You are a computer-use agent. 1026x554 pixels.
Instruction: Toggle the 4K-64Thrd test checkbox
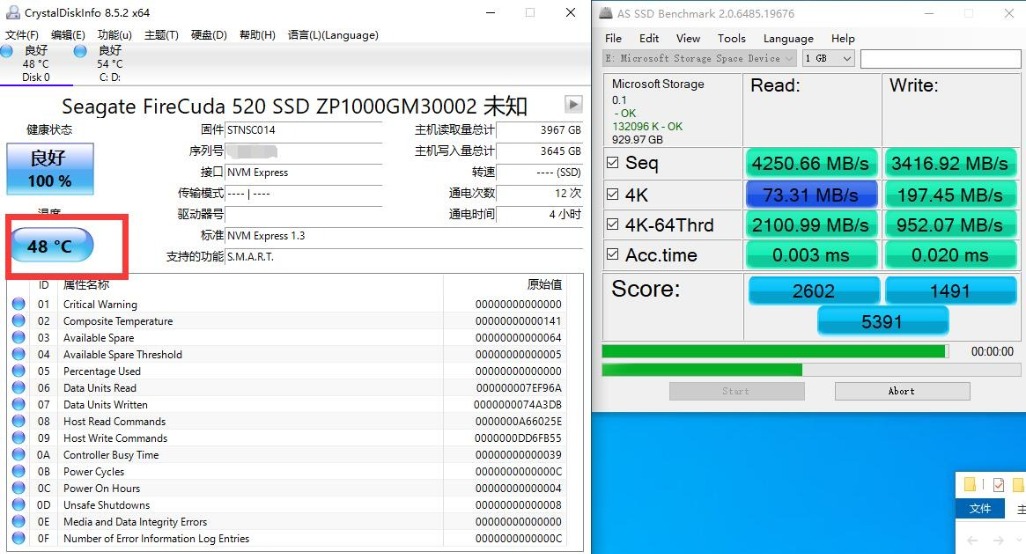[612, 225]
